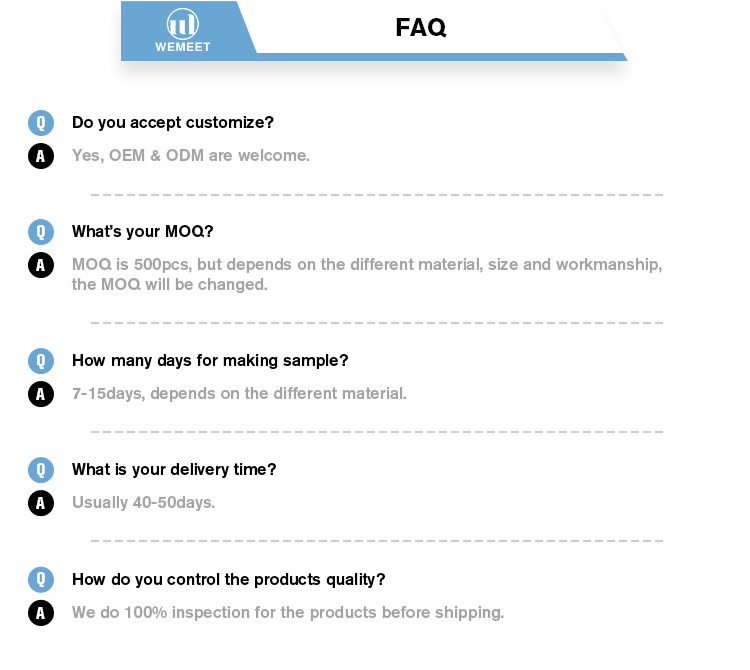The width and height of the screenshot is (750, 670).
Task: Click the Q icon beside customize question
Action: click(x=40, y=123)
